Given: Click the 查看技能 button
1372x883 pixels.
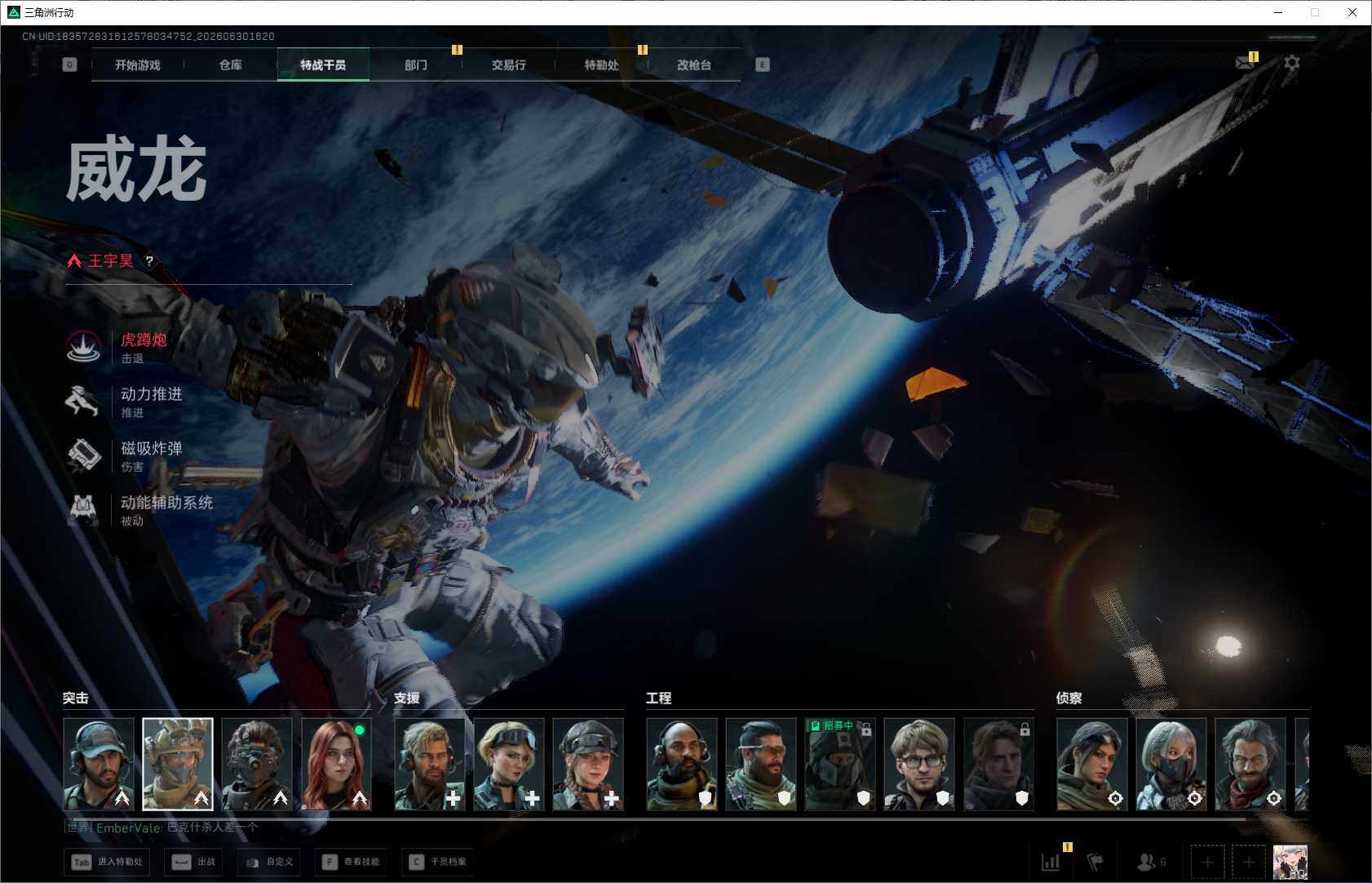Looking at the screenshot, I should click(351, 862).
